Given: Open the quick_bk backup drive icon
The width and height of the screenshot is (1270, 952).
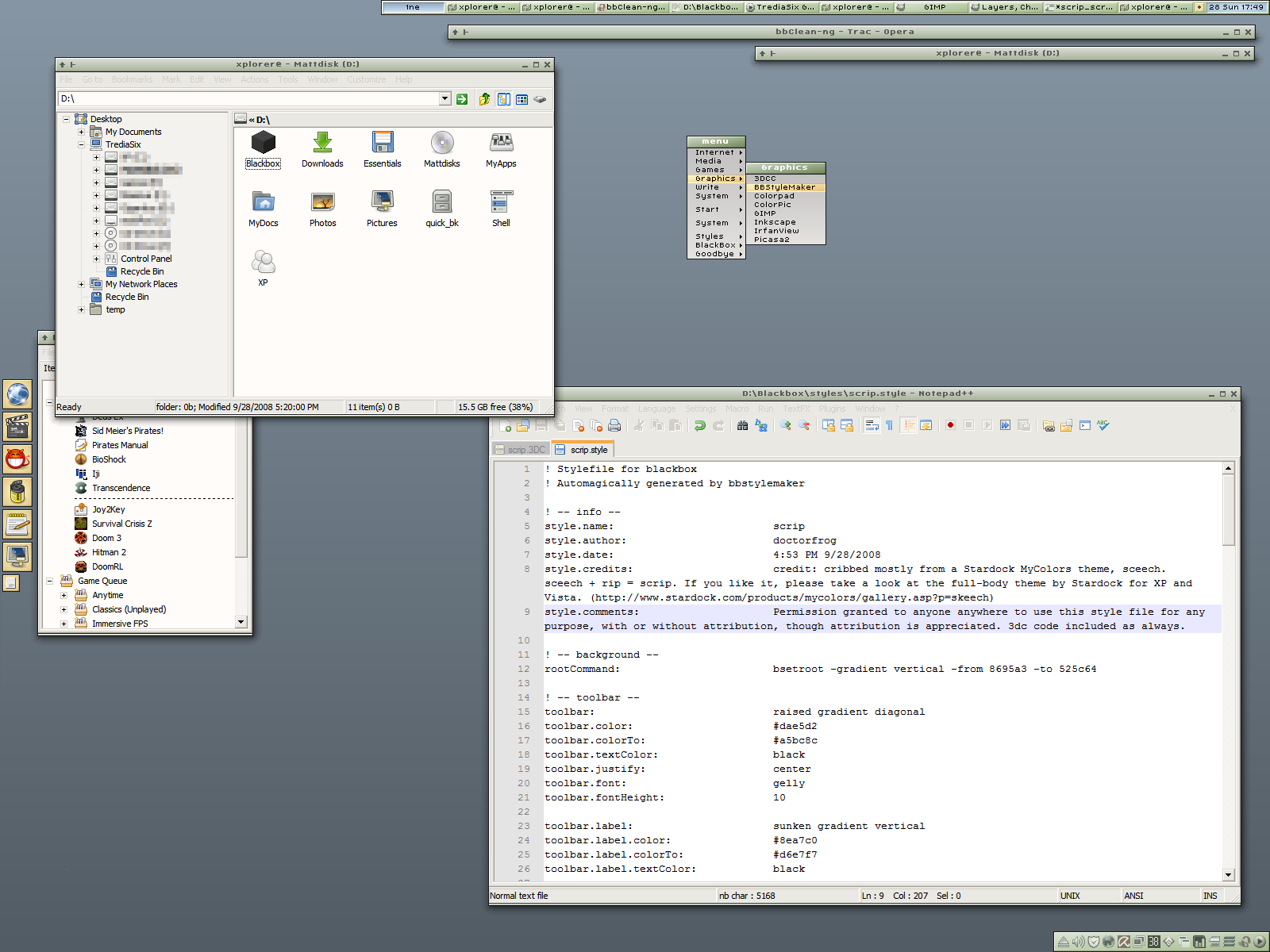Looking at the screenshot, I should 442,209.
